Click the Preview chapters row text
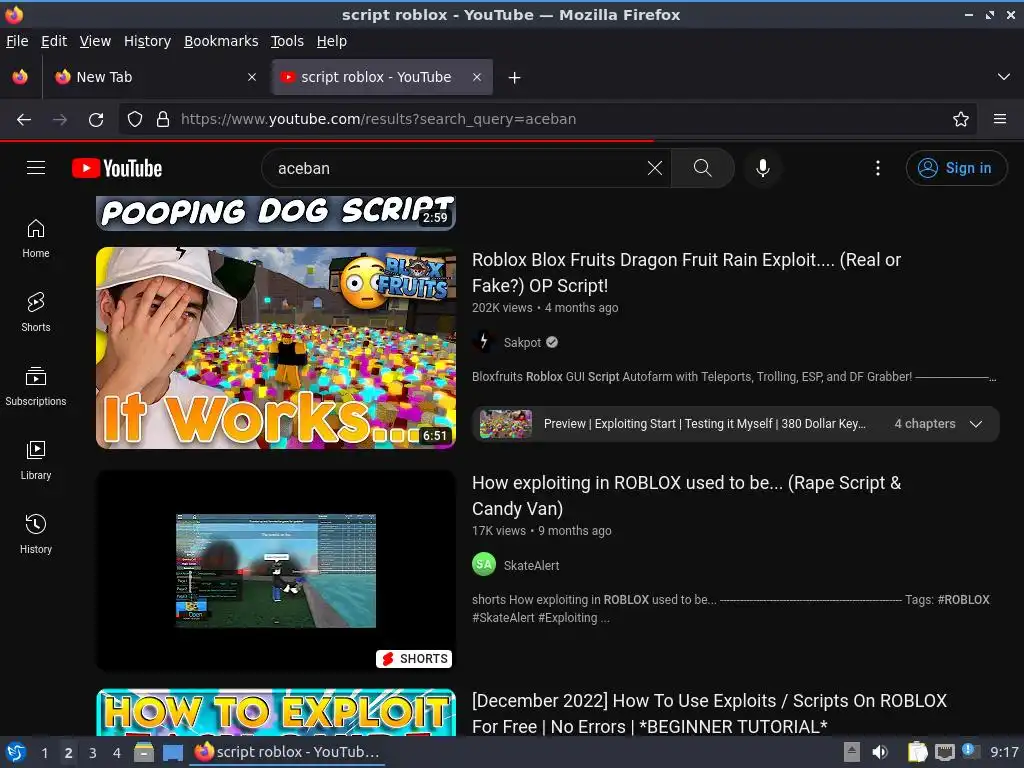This screenshot has height=768, width=1024. 705,424
